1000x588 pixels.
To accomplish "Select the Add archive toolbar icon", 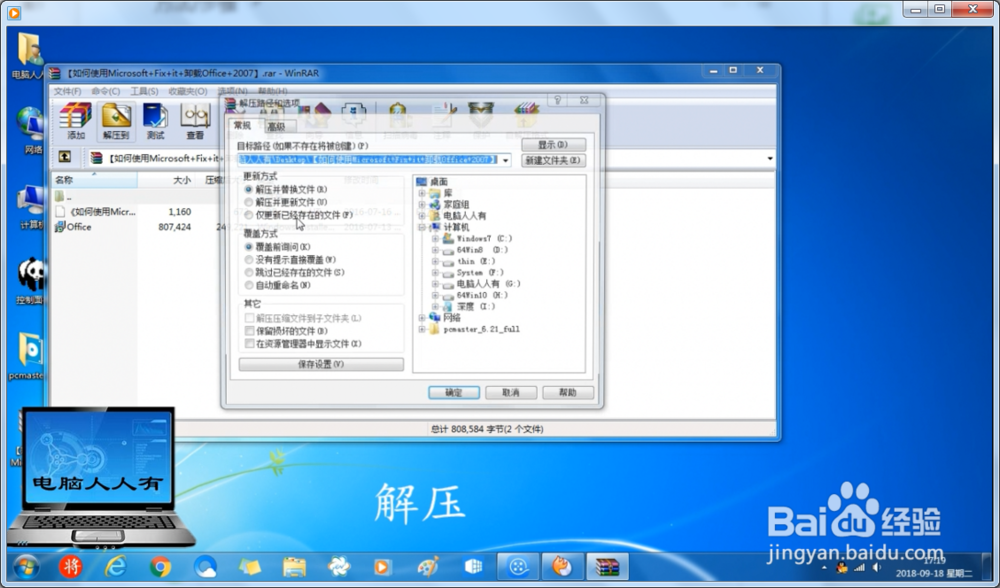I will 75,119.
